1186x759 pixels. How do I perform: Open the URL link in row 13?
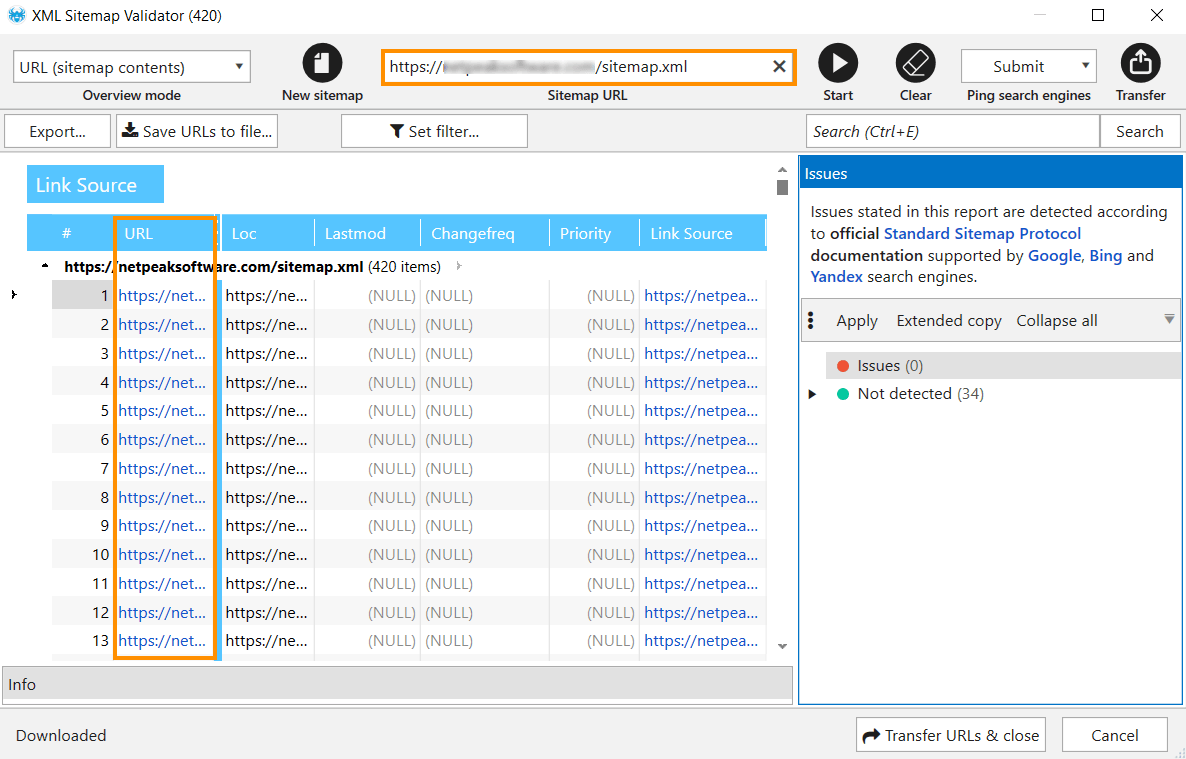162,641
